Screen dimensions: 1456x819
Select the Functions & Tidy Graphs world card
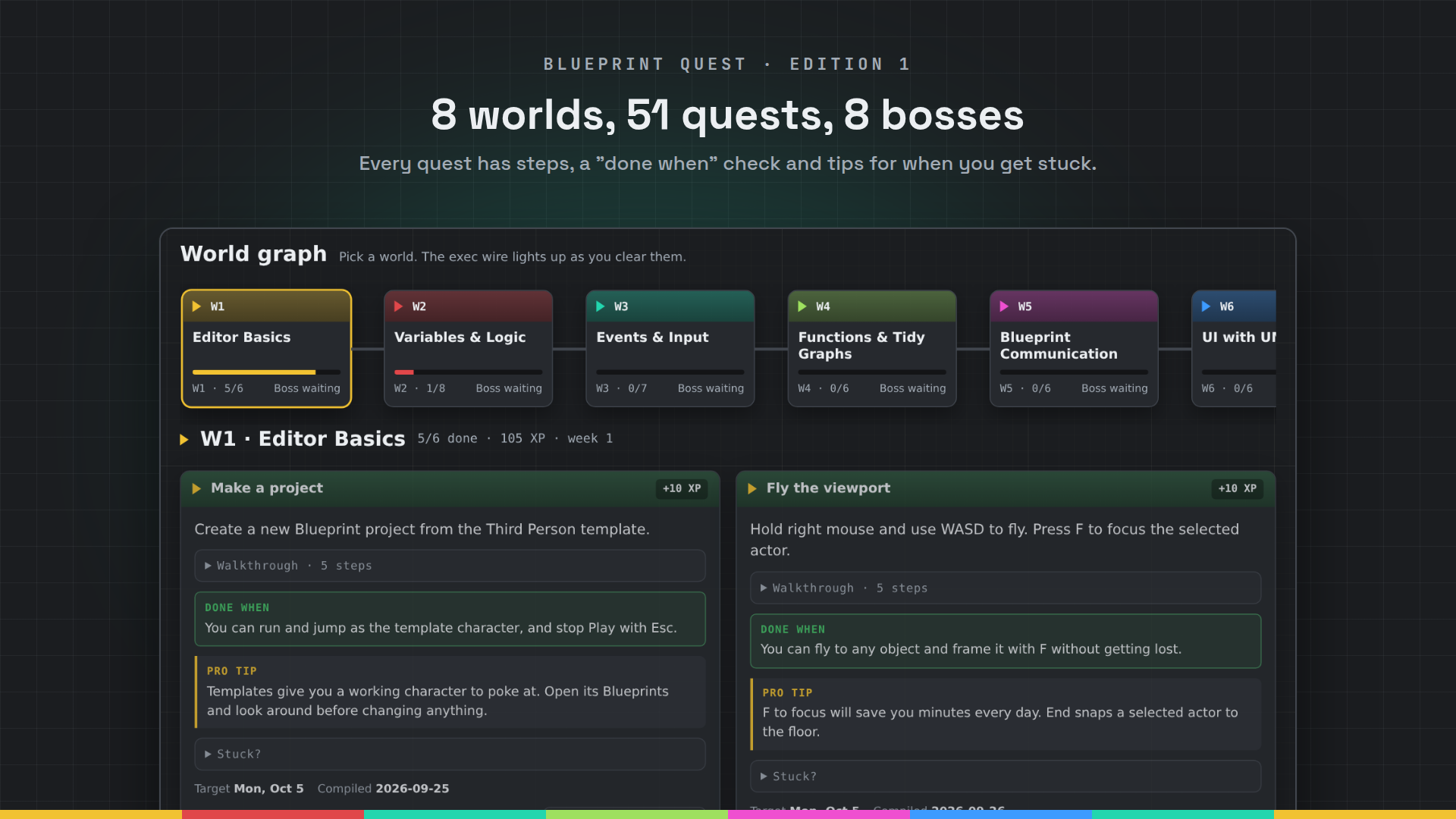point(872,349)
